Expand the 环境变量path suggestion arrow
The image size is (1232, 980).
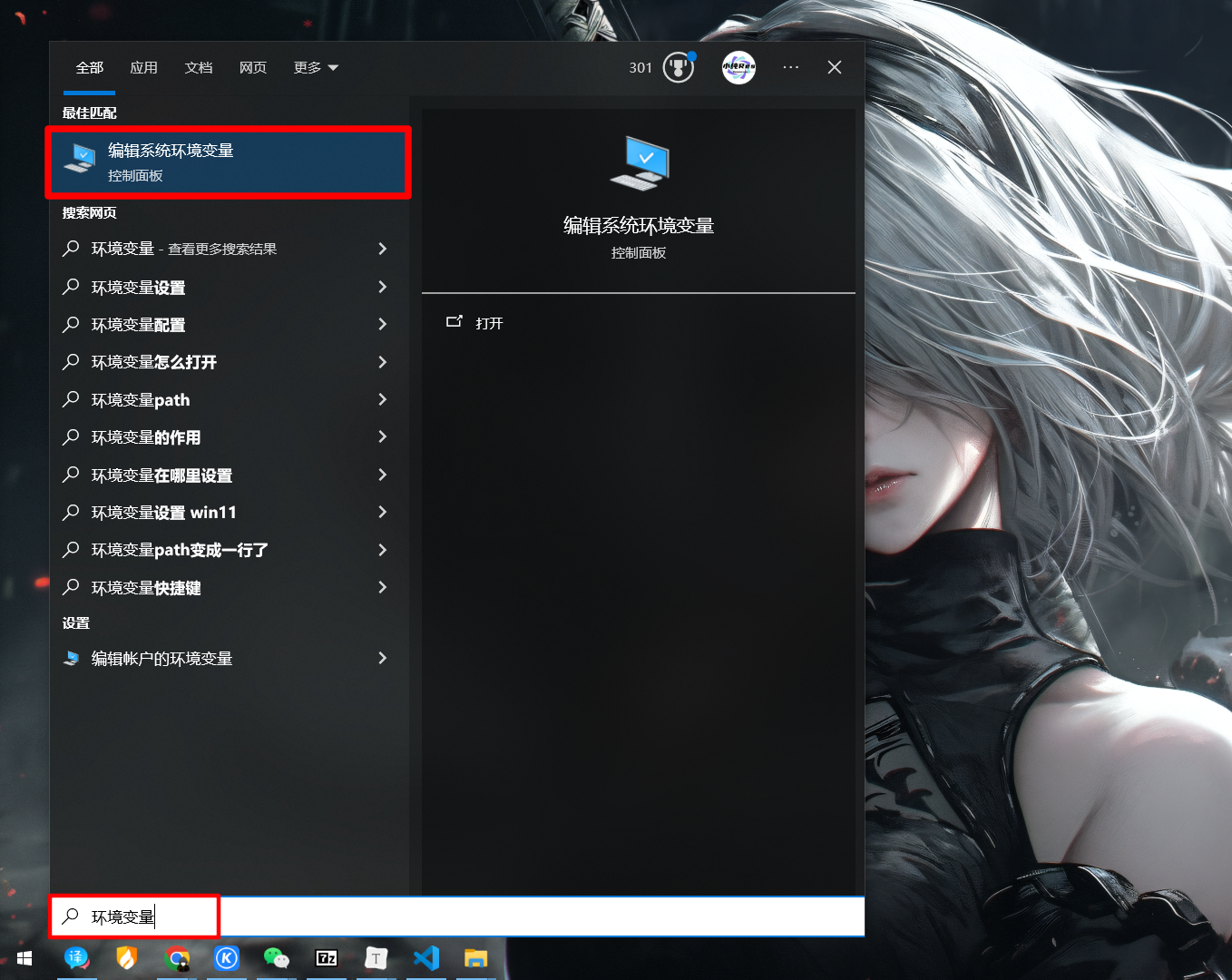click(x=382, y=399)
